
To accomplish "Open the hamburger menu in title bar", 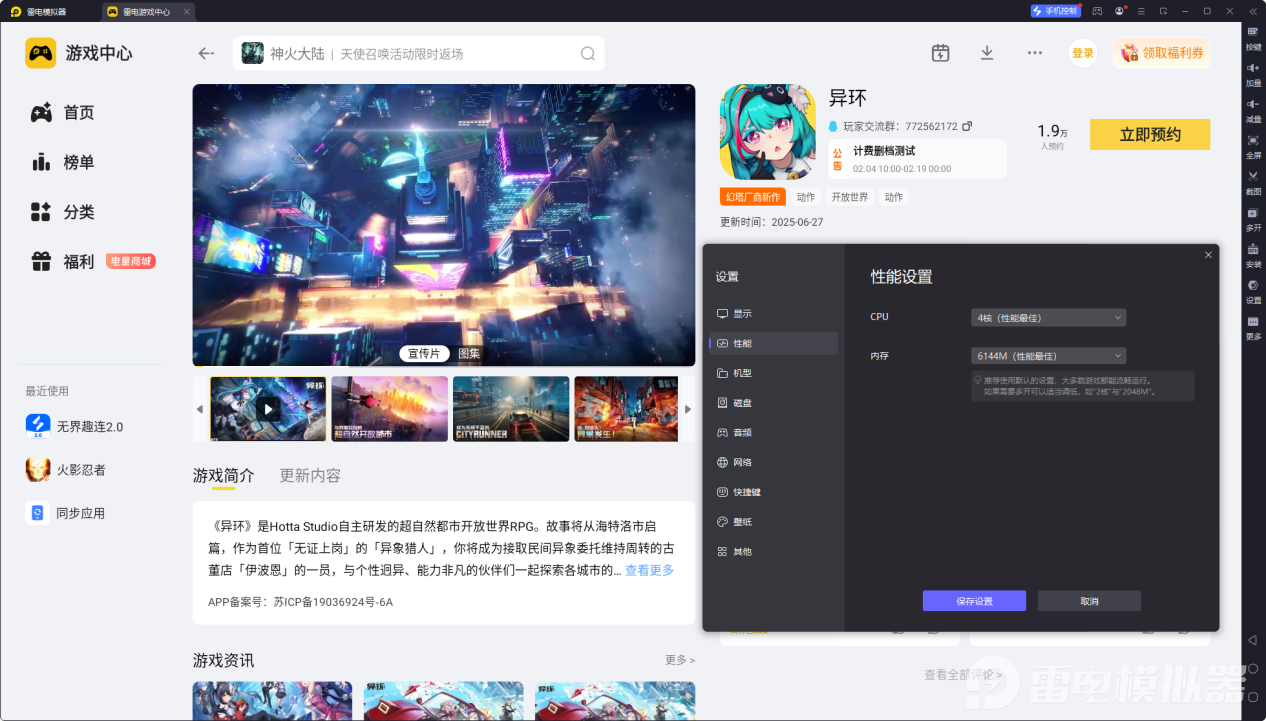I will 1141,11.
